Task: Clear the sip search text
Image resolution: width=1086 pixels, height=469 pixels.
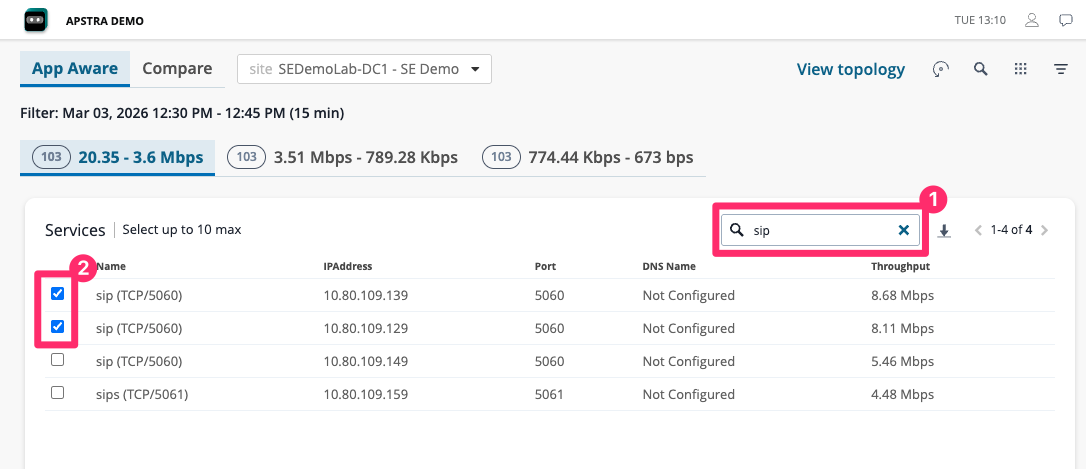Action: [903, 230]
